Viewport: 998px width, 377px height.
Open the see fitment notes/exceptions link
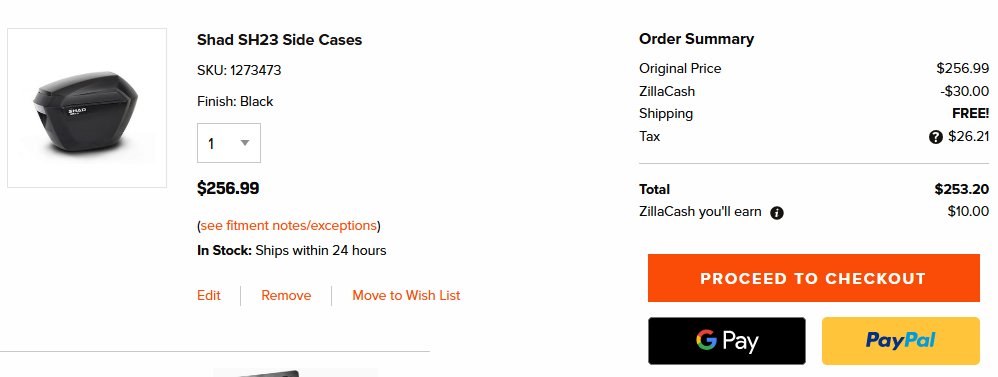click(x=288, y=225)
